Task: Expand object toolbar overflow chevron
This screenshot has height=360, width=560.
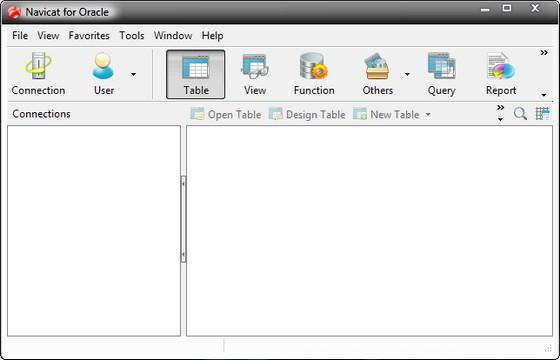Action: (x=501, y=108)
